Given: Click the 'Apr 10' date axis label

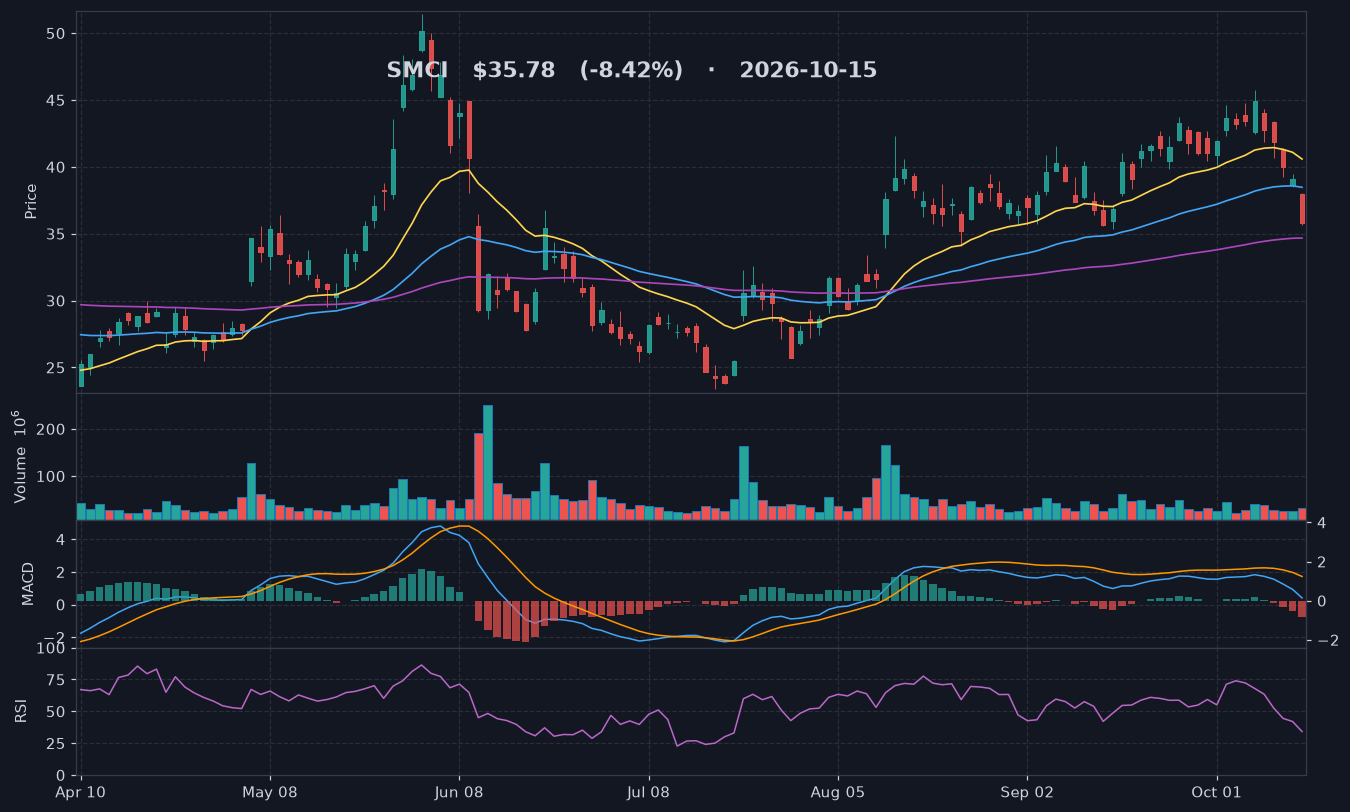Looking at the screenshot, I should (x=81, y=793).
